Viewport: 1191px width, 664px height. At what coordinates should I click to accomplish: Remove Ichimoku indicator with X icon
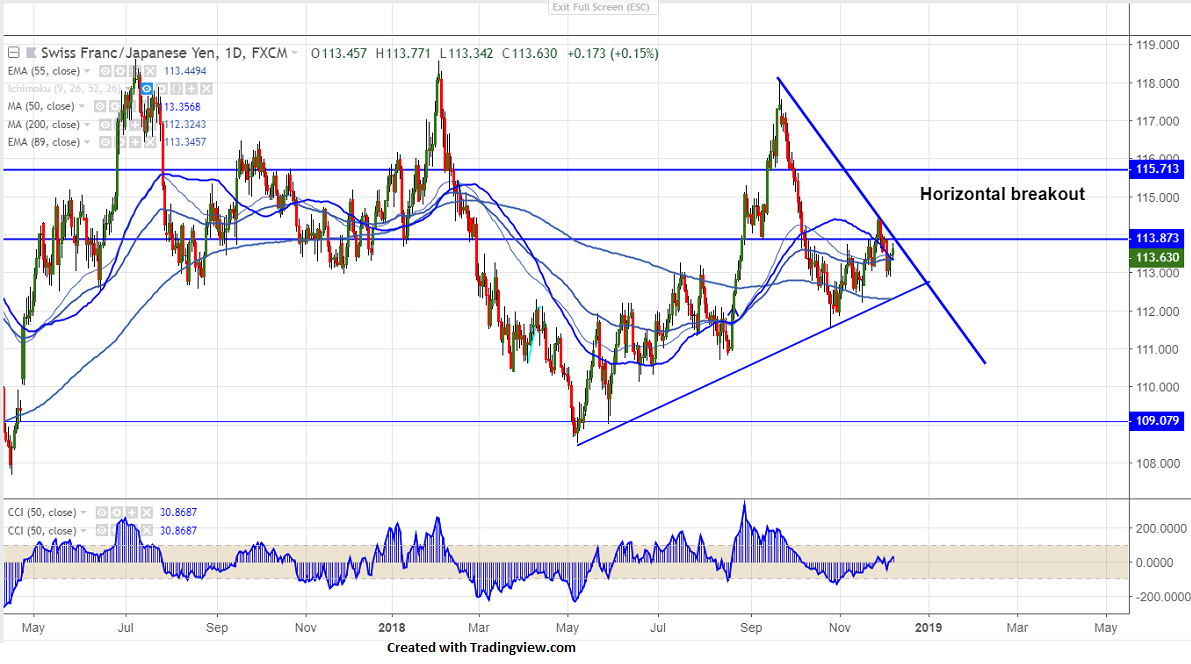(206, 89)
